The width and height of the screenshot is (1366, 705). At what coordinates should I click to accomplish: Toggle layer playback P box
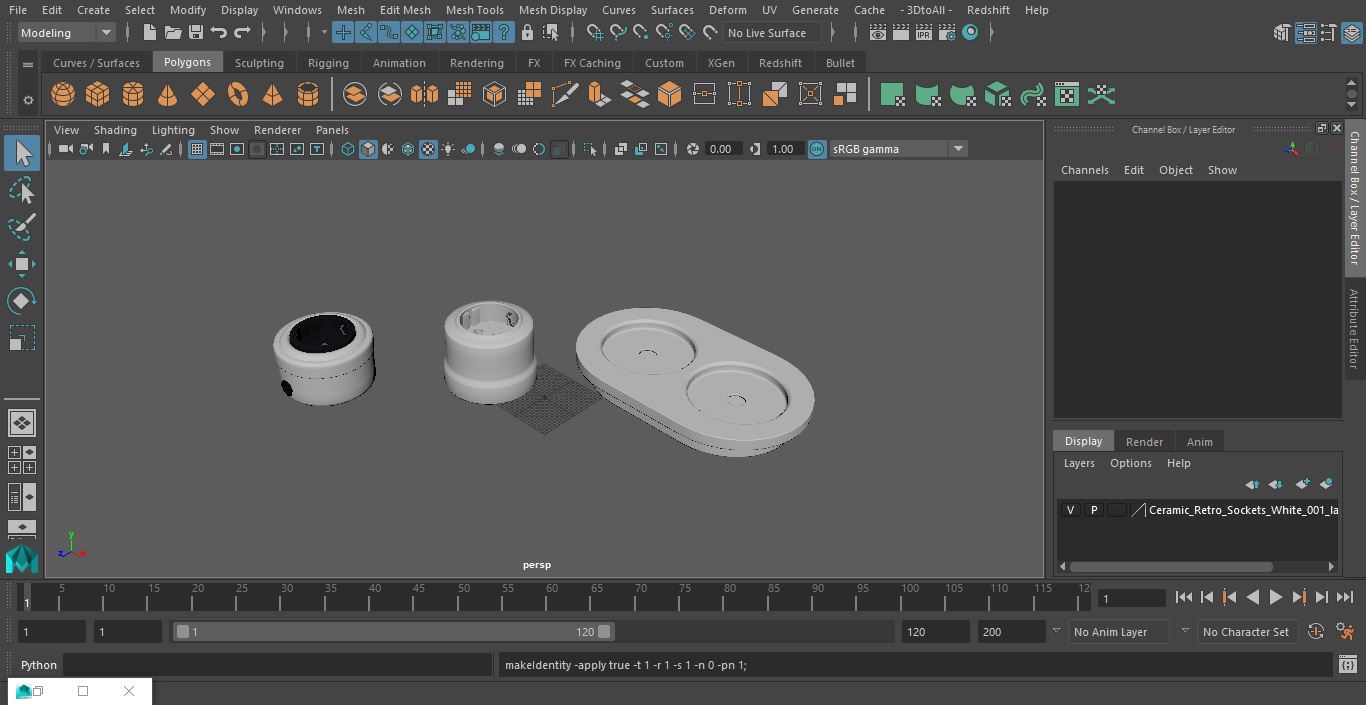[x=1094, y=510]
